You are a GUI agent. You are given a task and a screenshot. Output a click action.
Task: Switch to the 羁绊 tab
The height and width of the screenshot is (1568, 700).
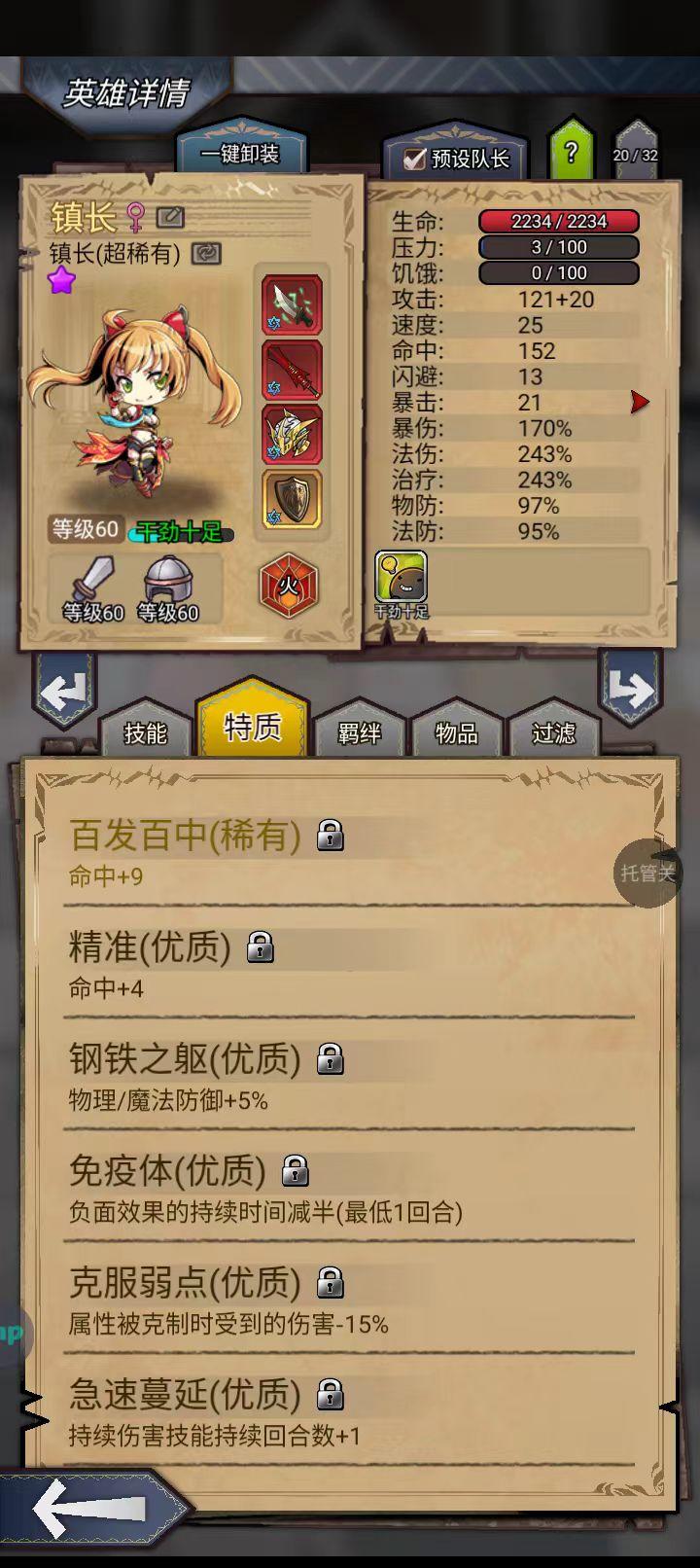point(360,732)
